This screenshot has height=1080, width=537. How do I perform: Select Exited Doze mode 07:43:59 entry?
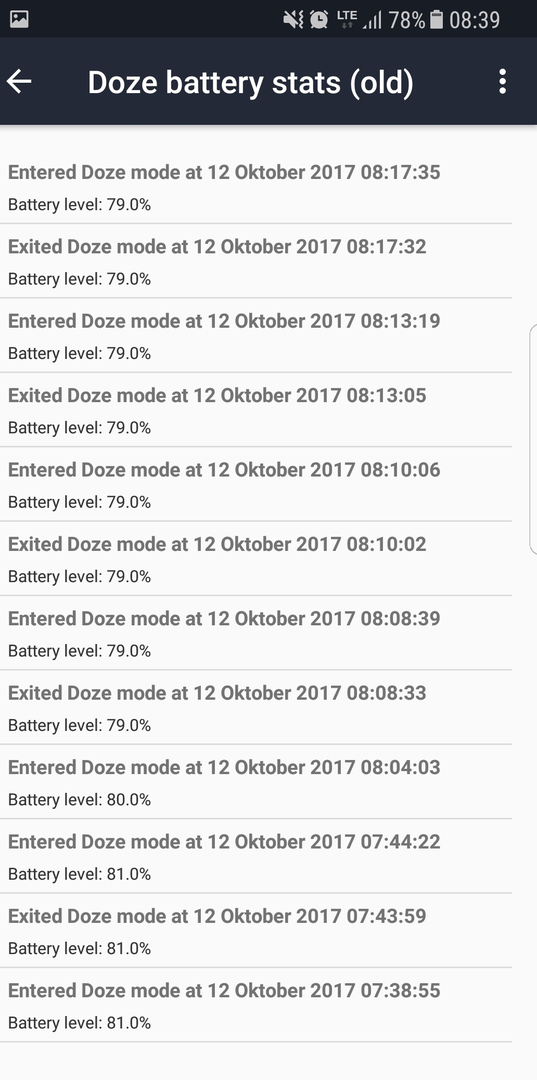coord(255,931)
